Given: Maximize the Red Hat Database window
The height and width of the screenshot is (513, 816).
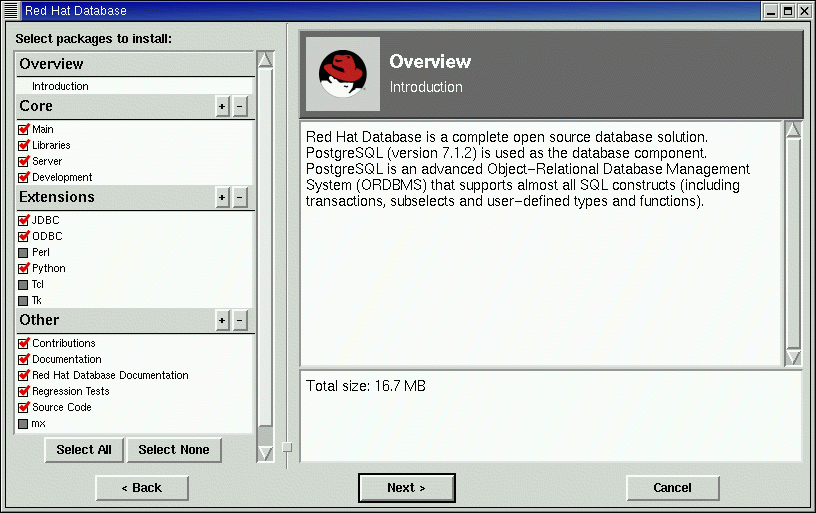Looking at the screenshot, I should click(788, 11).
